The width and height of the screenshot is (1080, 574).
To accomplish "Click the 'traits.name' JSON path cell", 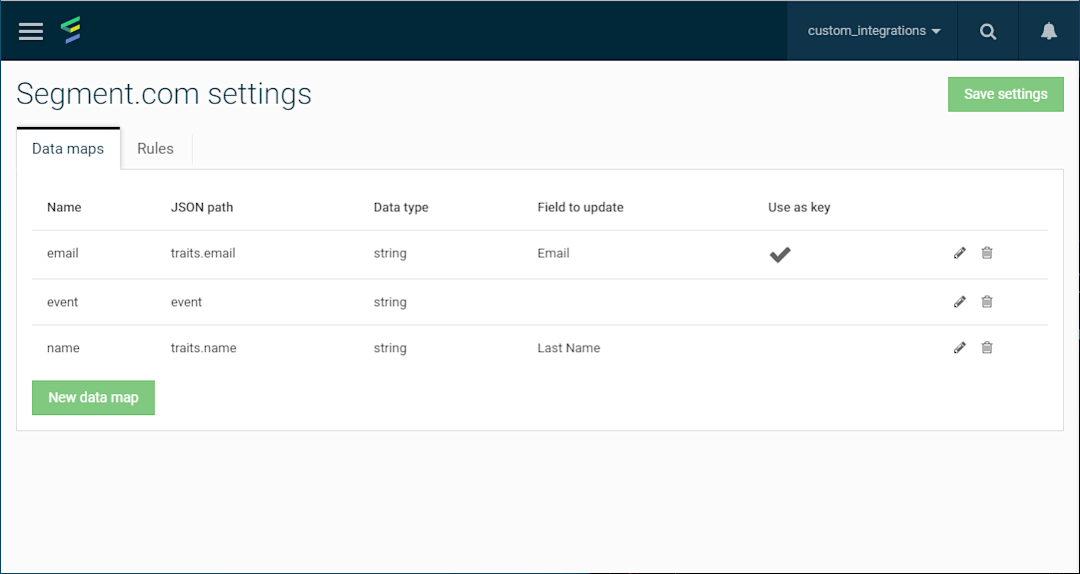I will coord(204,349).
